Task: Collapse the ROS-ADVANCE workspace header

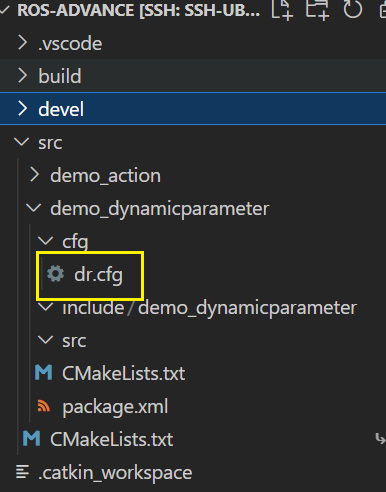Action: pyautogui.click(x=5, y=9)
